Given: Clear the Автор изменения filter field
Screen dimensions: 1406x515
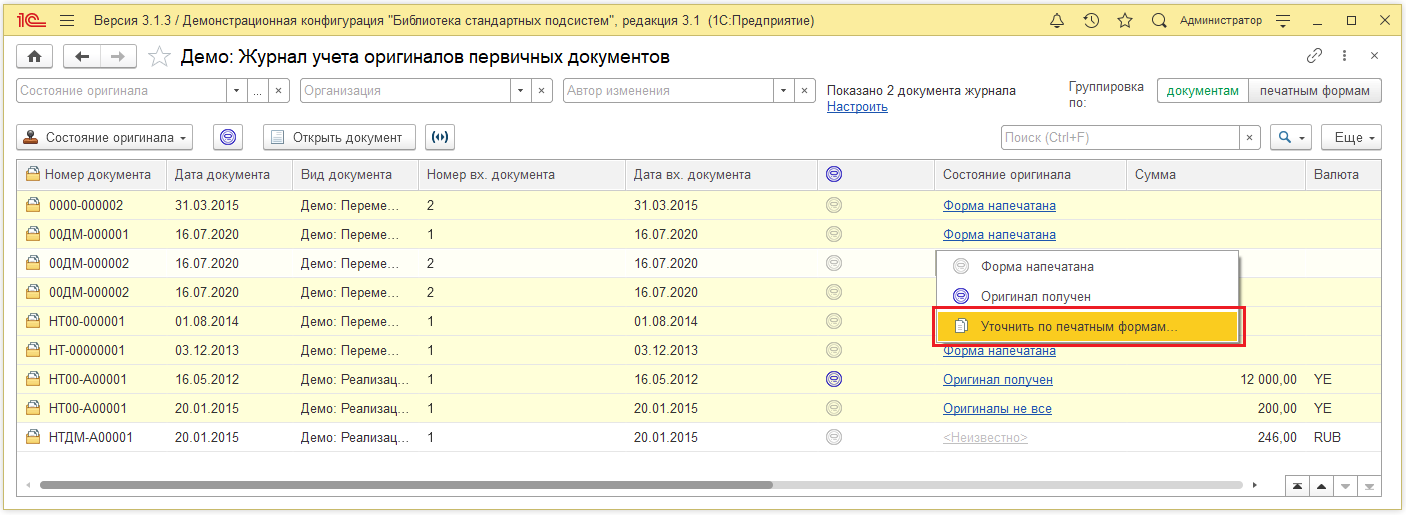Looking at the screenshot, I should point(804,90).
